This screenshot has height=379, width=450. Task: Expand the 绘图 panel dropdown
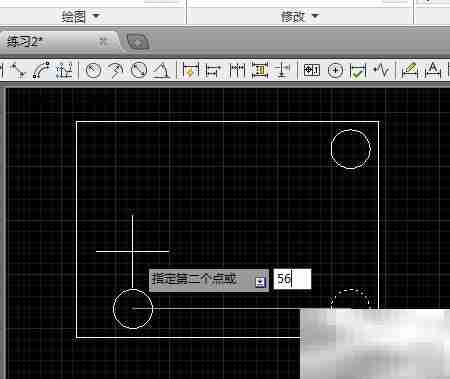tap(96, 16)
